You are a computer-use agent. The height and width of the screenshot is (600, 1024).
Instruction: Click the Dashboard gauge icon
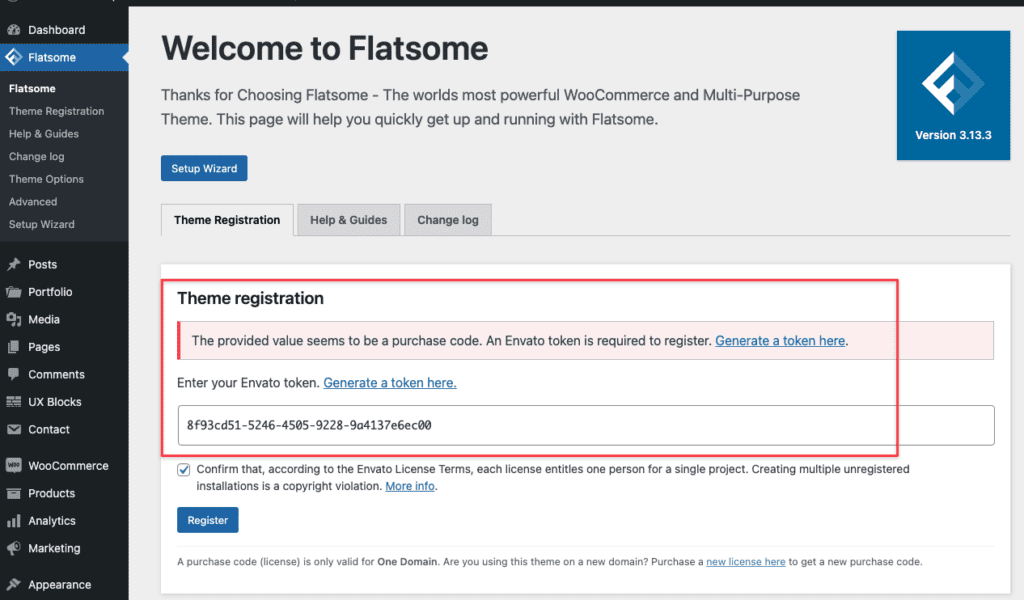14,30
